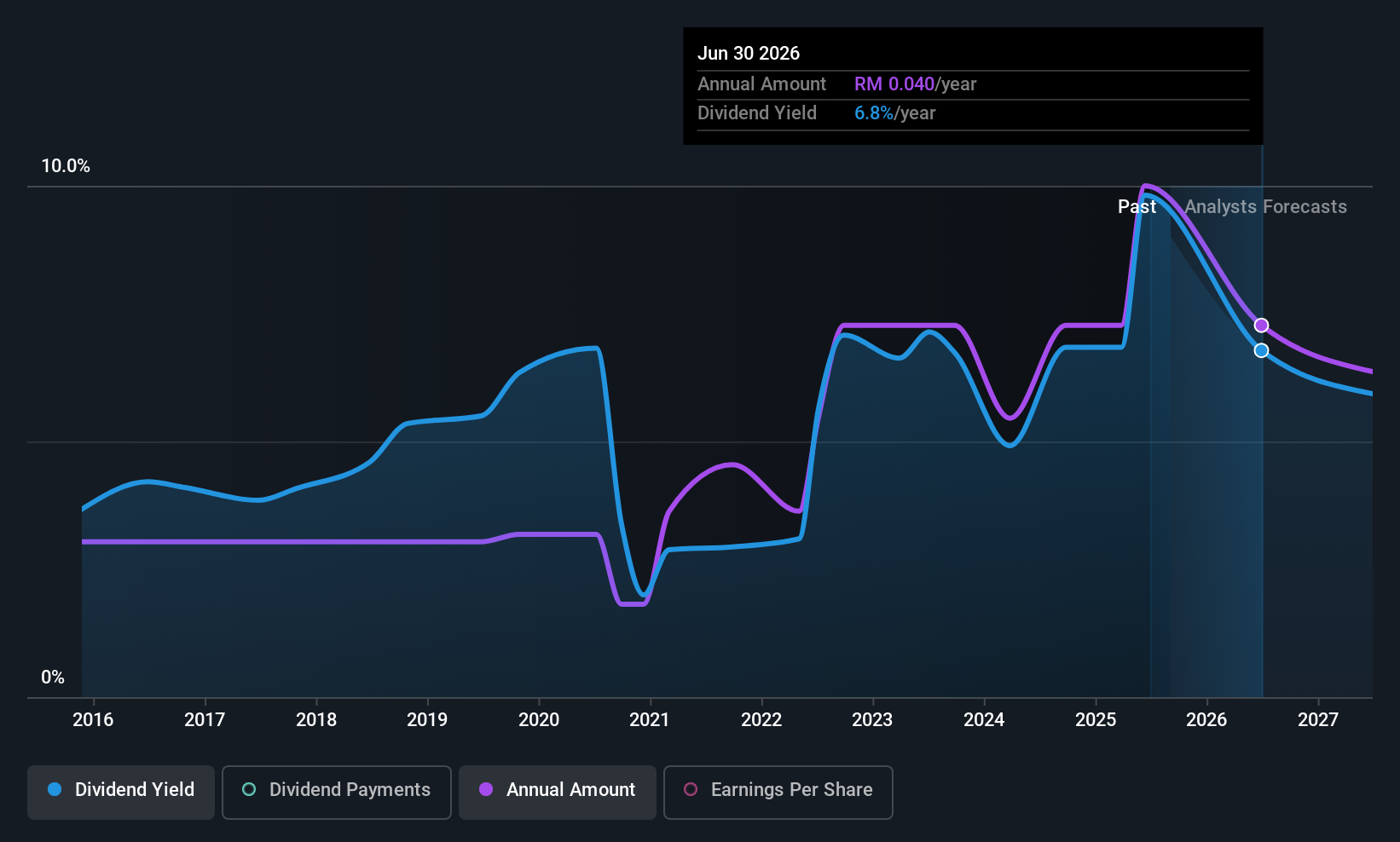Click the purple Annual Amount data point marker

(x=1261, y=326)
